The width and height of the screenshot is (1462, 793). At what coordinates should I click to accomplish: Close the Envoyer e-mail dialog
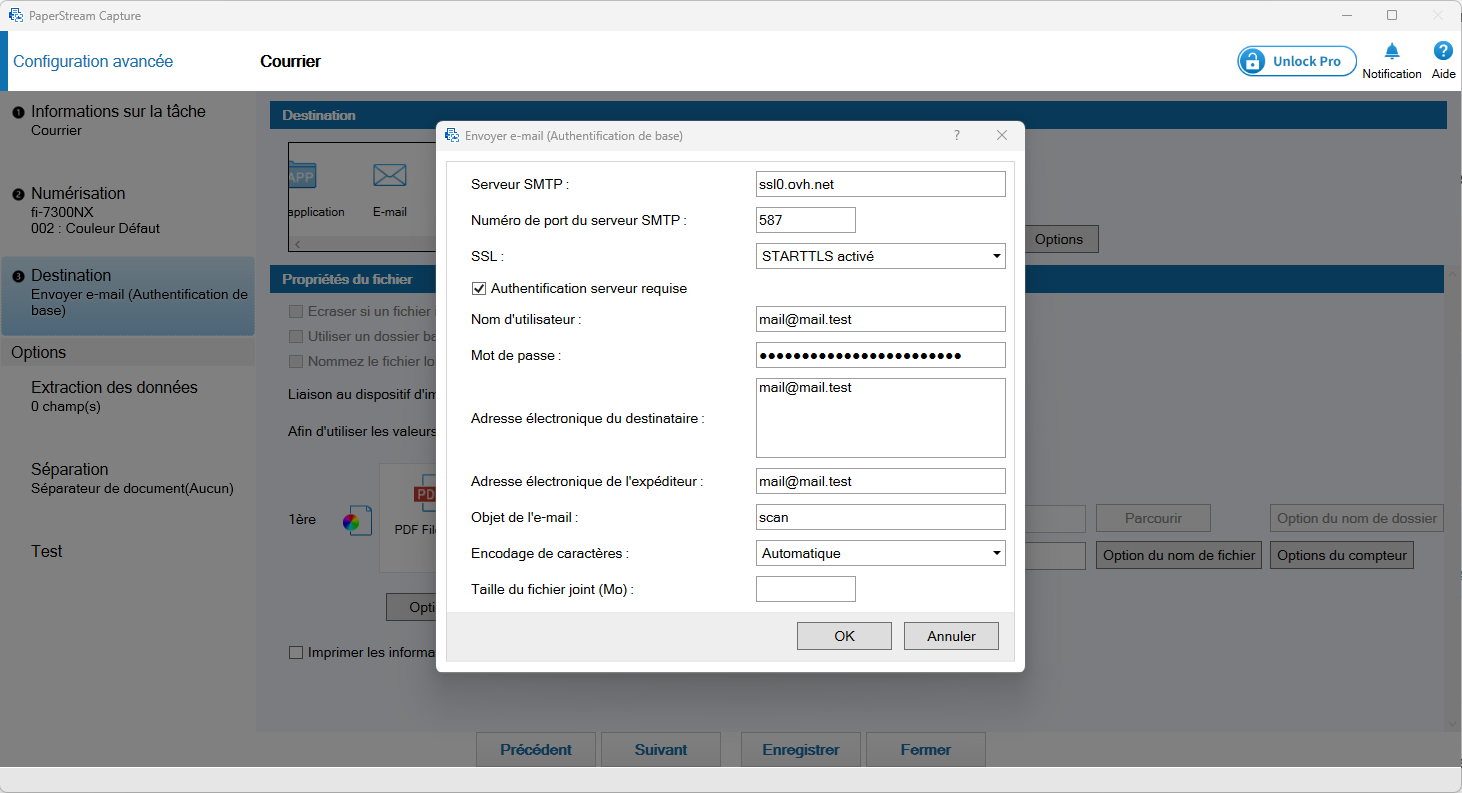click(1002, 135)
